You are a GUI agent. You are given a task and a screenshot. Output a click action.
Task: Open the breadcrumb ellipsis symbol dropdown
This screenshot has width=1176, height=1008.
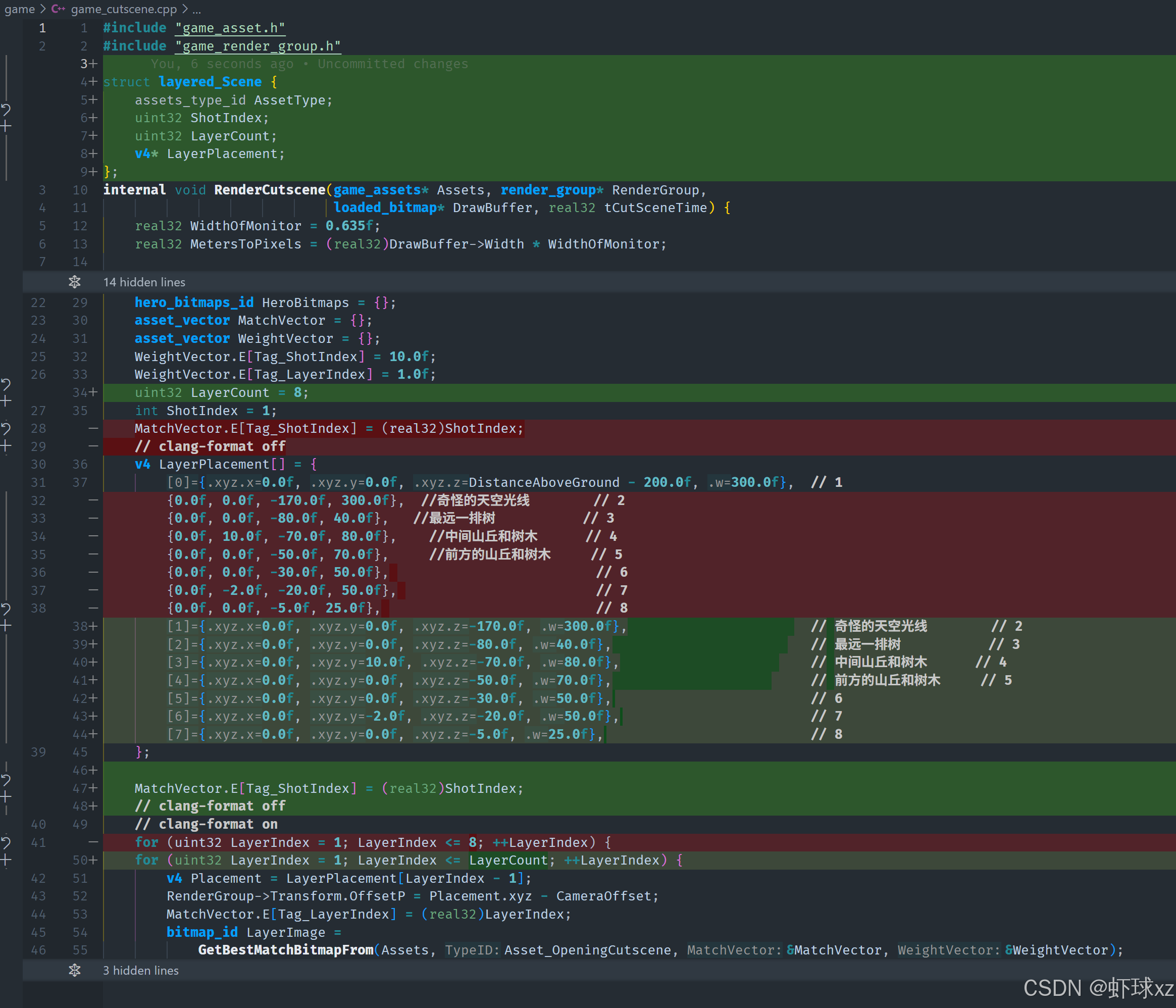pos(196,9)
